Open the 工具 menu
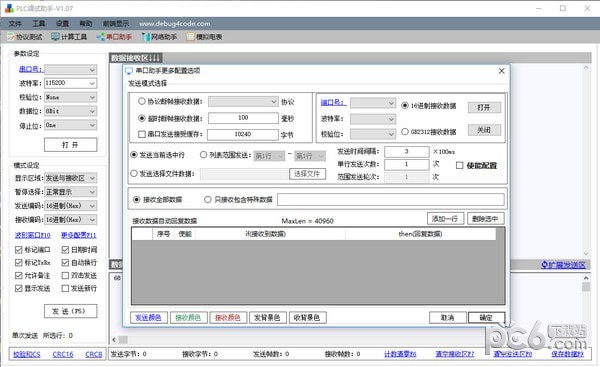The width and height of the screenshot is (600, 367). click(38, 24)
